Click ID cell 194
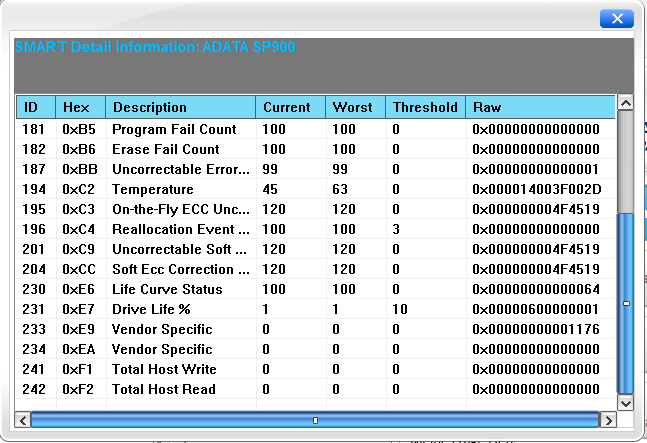The image size is (647, 443). click(33, 189)
